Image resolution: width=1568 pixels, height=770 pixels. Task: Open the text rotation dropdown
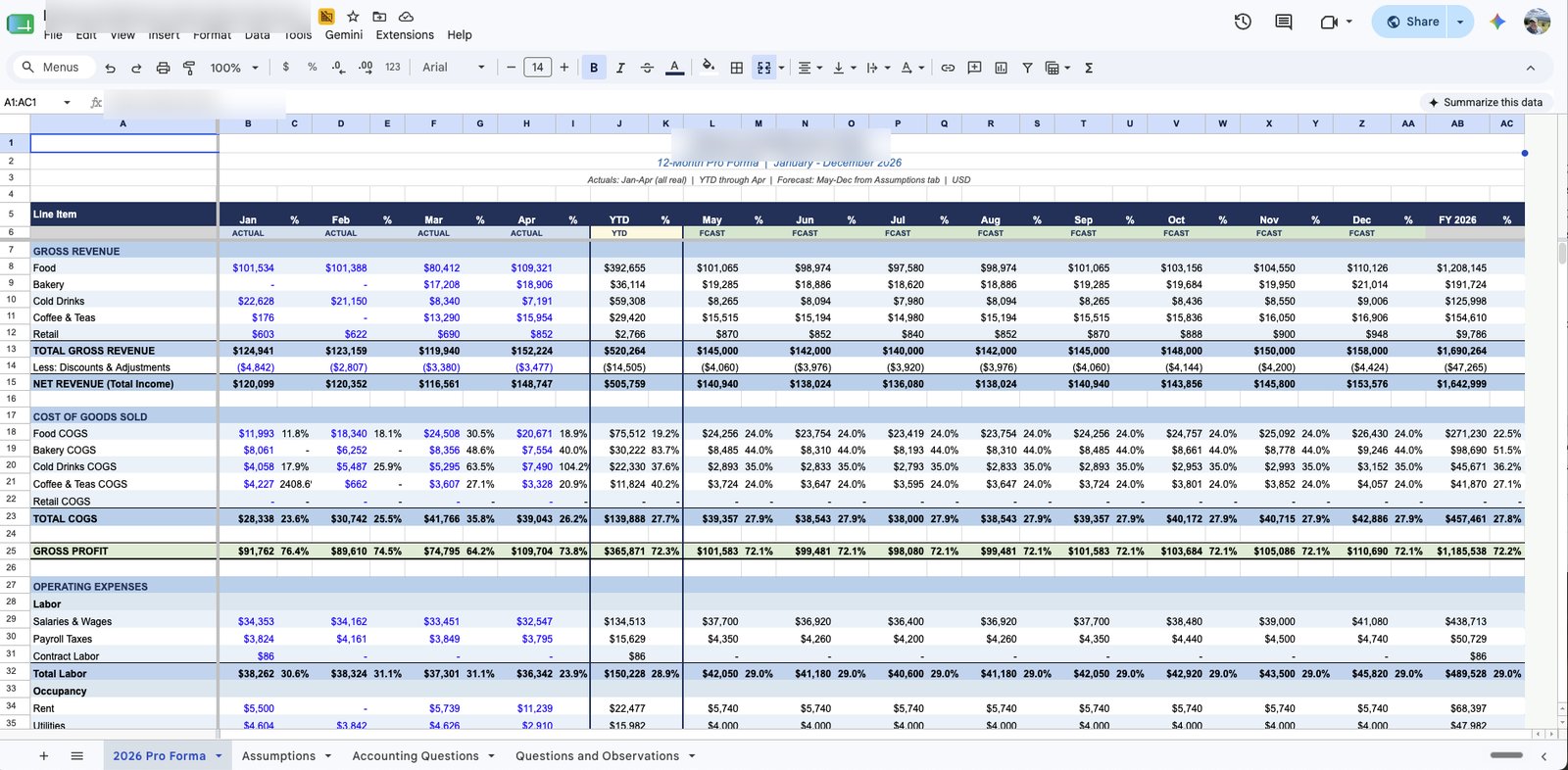coord(912,68)
